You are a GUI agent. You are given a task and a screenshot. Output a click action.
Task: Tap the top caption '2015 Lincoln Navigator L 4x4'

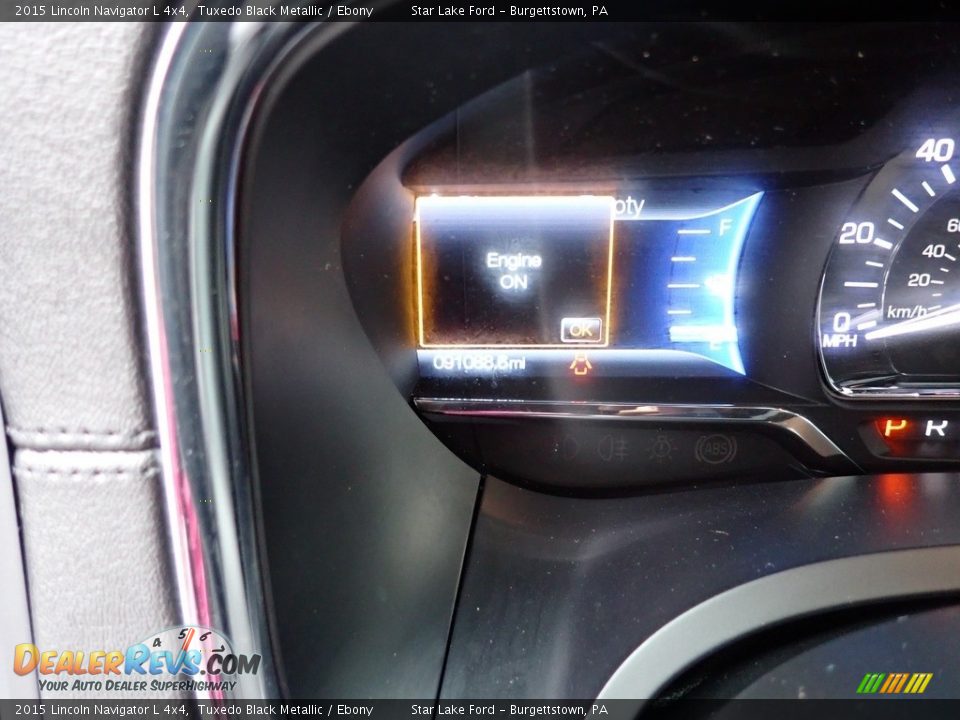click(101, 10)
